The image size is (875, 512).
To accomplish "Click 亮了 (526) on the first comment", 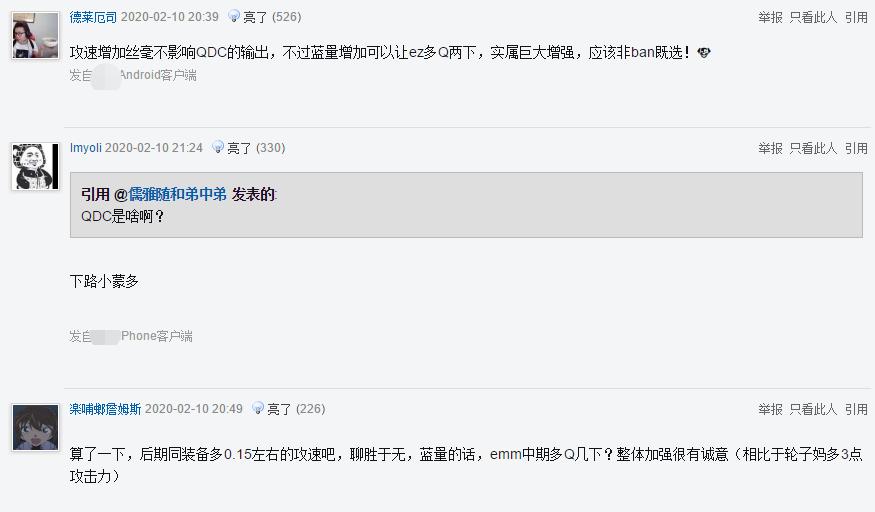I will [x=272, y=17].
